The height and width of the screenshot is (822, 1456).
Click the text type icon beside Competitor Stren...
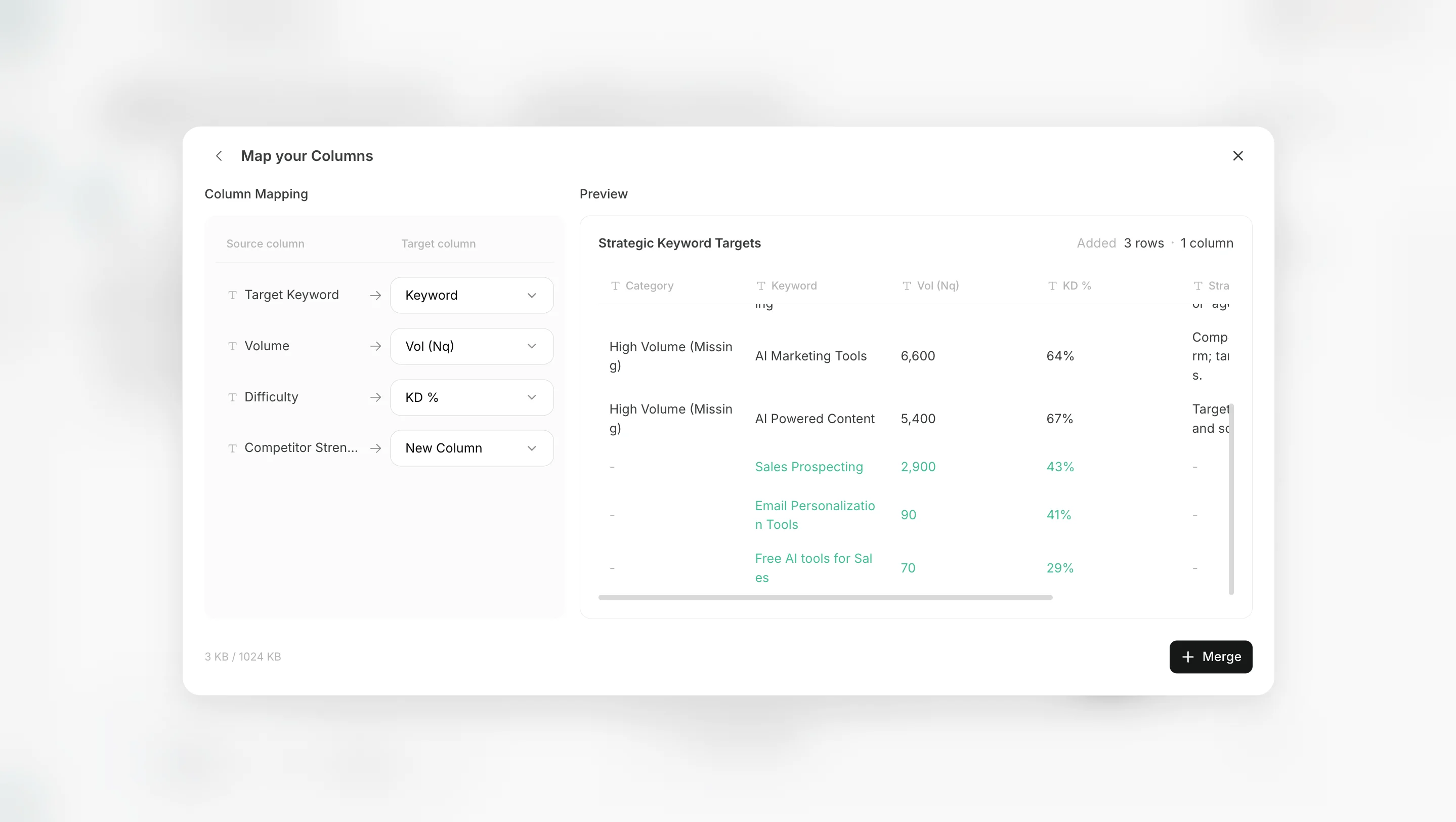pyautogui.click(x=232, y=448)
